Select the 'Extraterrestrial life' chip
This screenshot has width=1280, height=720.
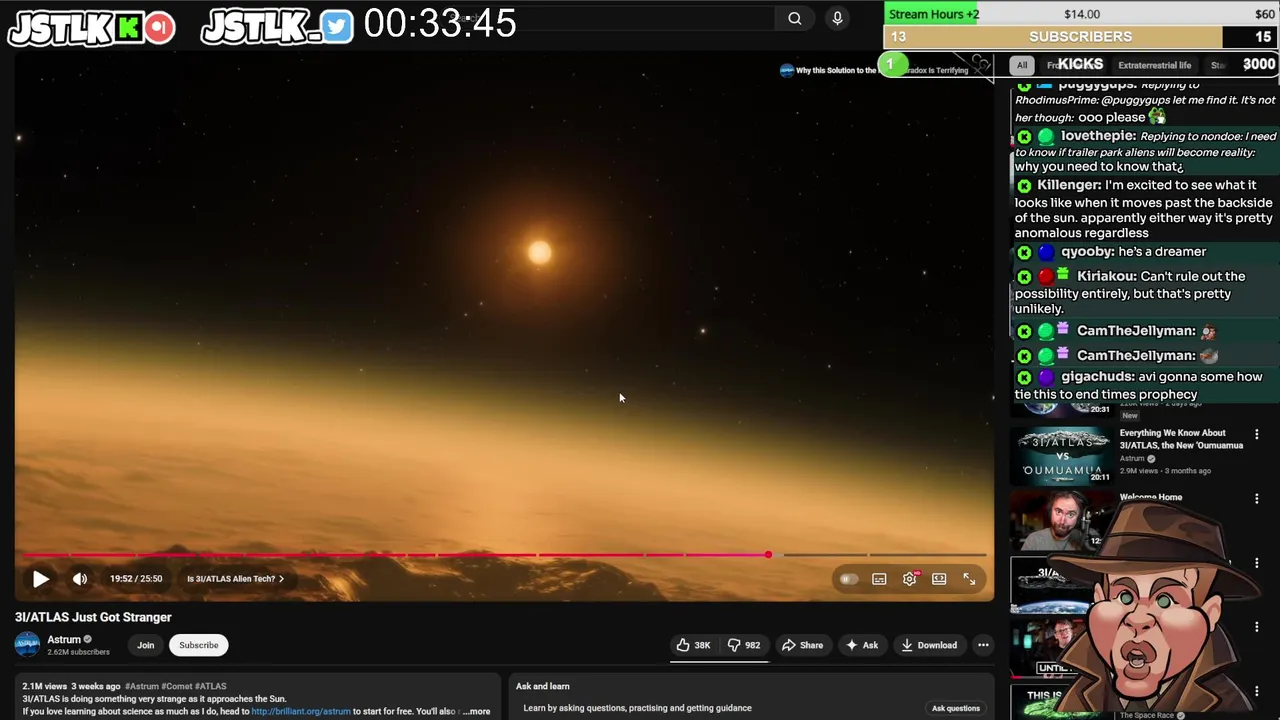pos(1154,65)
